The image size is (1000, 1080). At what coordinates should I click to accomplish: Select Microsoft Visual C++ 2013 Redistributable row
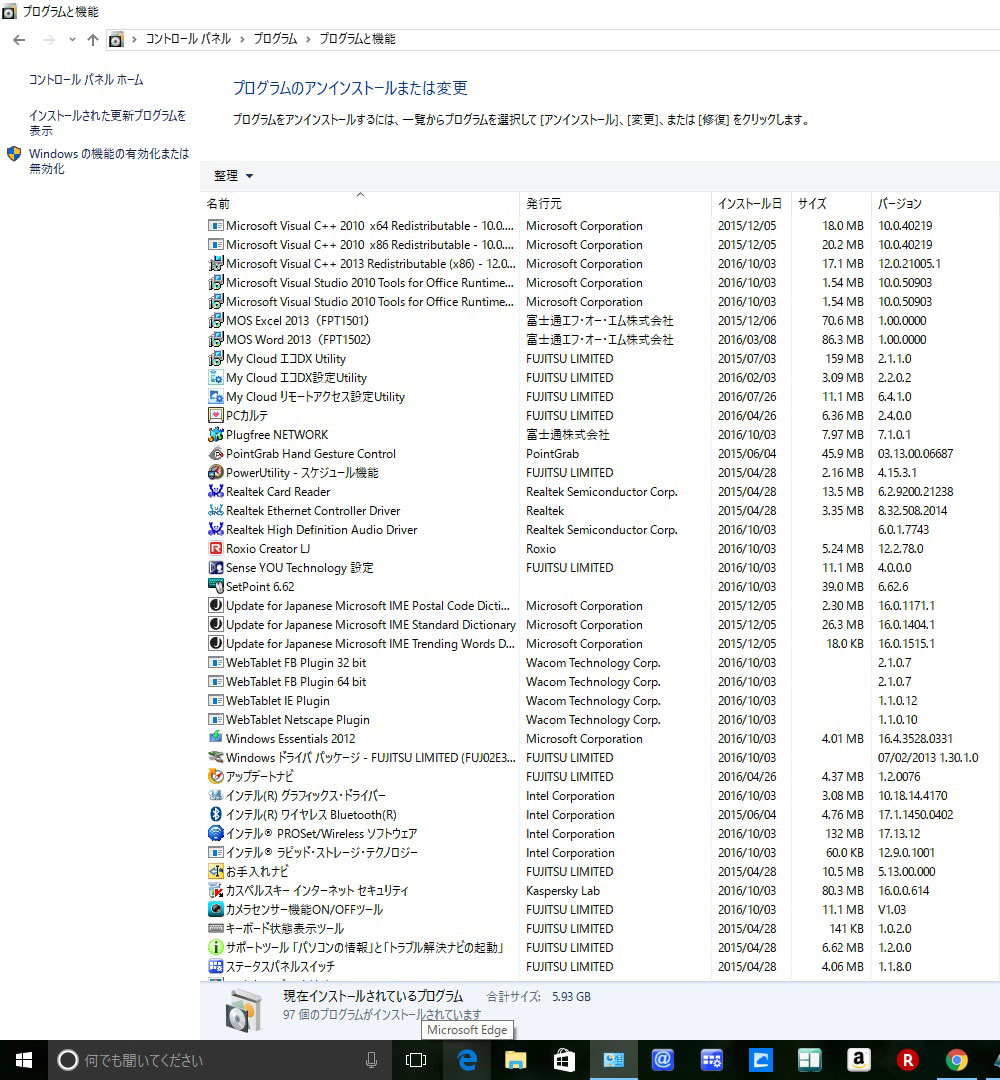599,264
